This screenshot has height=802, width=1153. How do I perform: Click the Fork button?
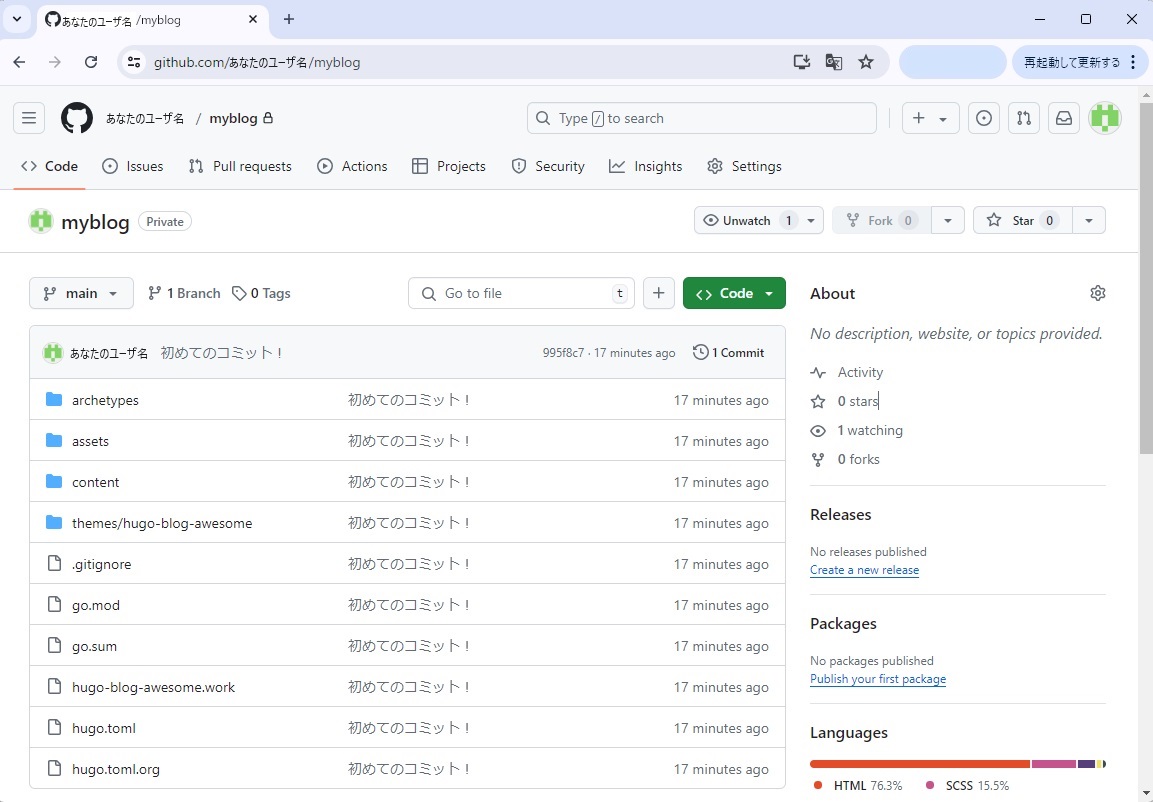pyautogui.click(x=881, y=221)
